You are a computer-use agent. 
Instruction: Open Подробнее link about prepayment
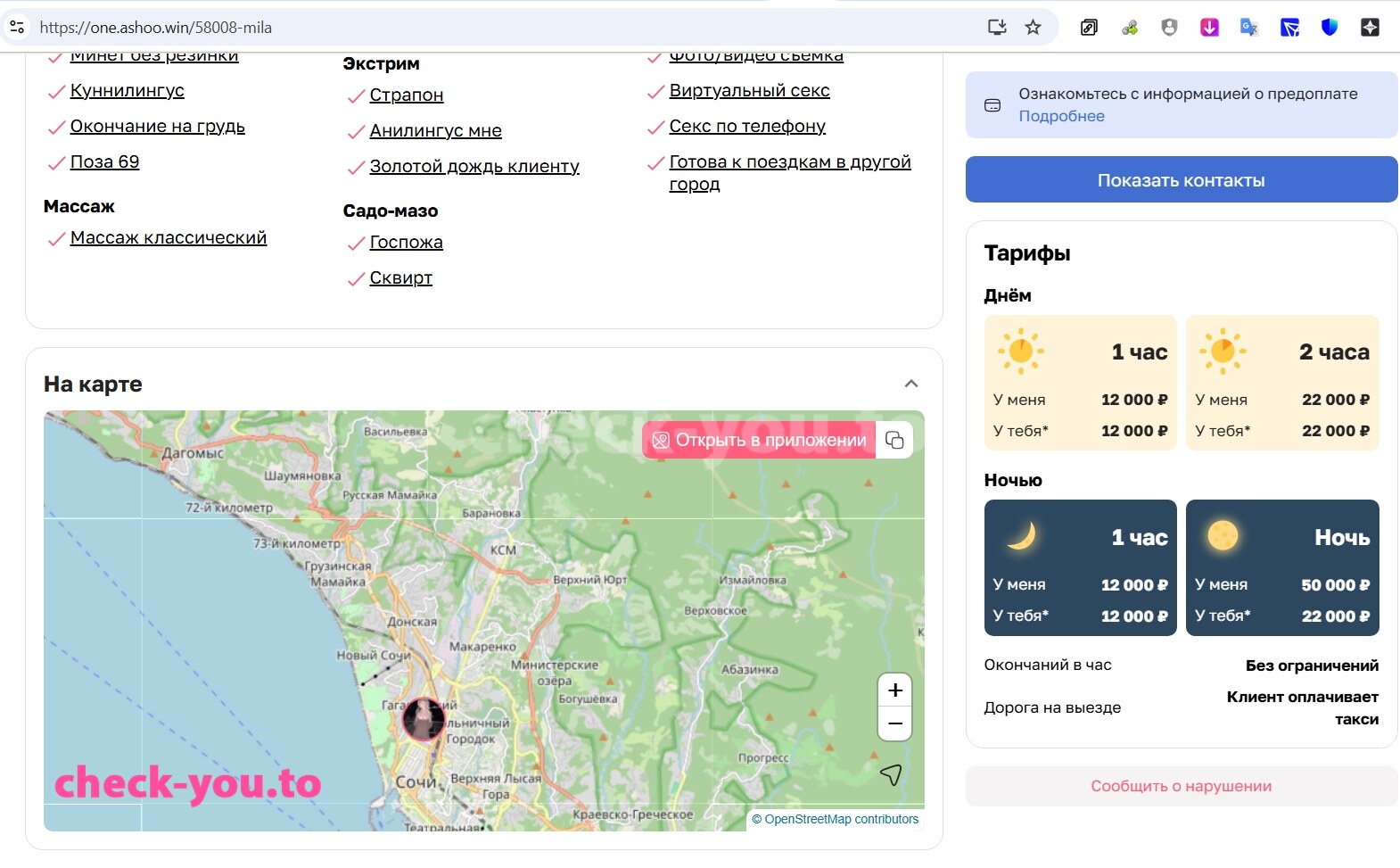[1061, 116]
